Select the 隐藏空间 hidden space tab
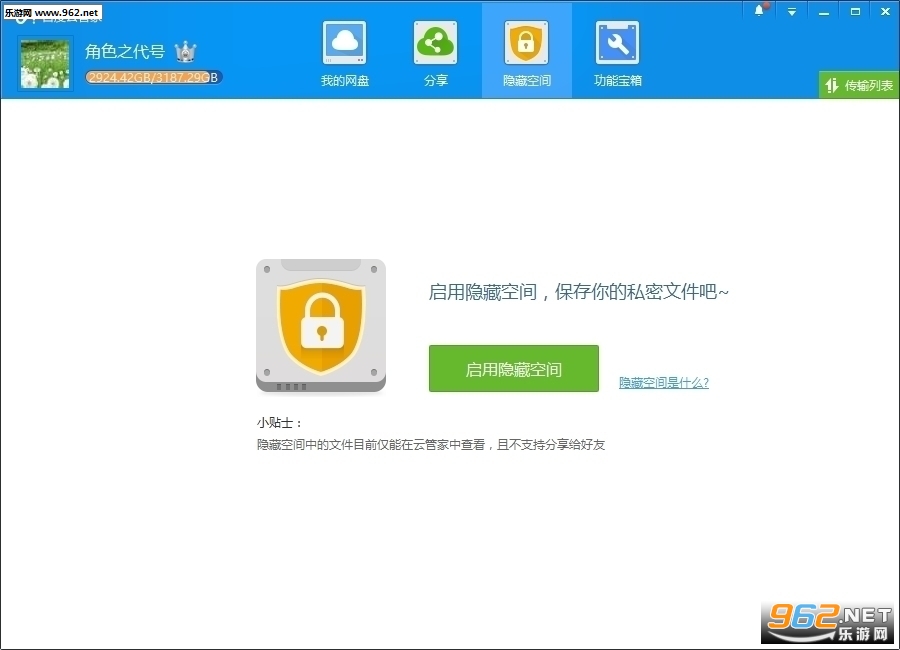The height and width of the screenshot is (650, 900). pyautogui.click(x=526, y=52)
